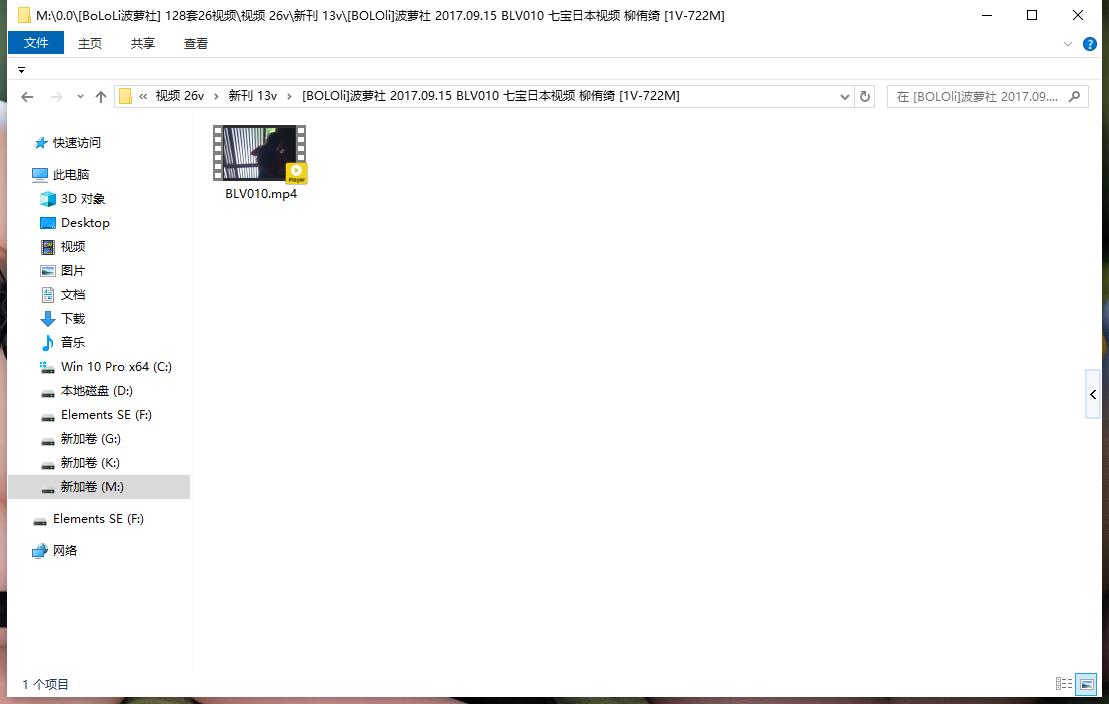The height and width of the screenshot is (704, 1109).
Task: Switch to large icons view layout
Action: coord(1087,684)
